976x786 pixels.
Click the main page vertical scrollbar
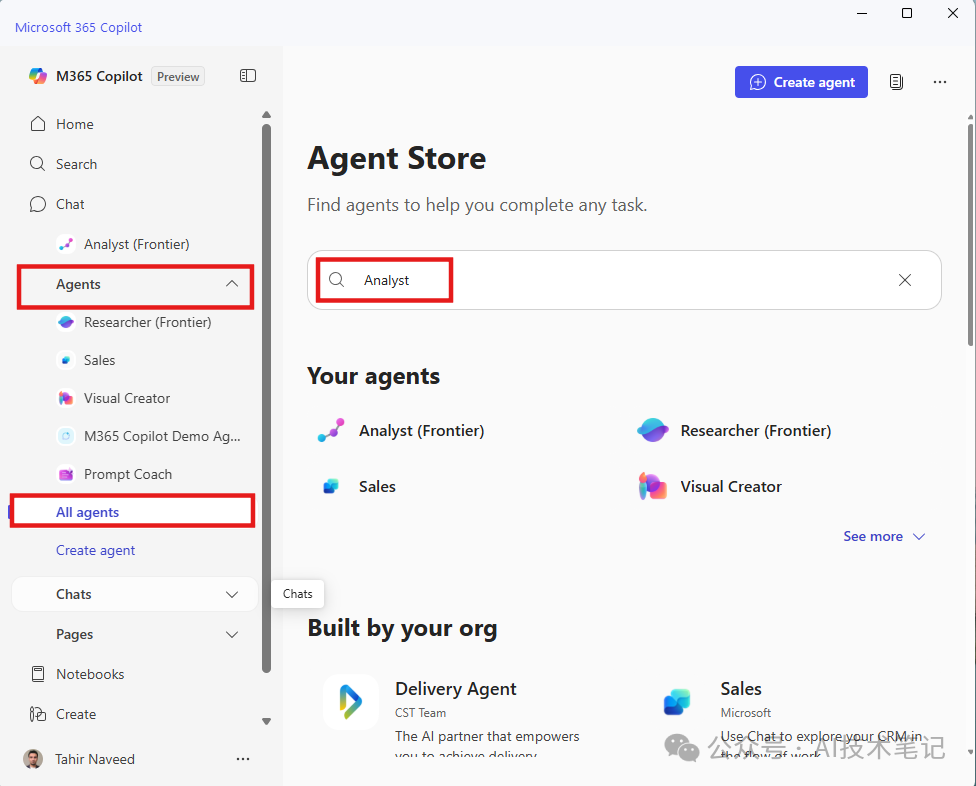970,234
